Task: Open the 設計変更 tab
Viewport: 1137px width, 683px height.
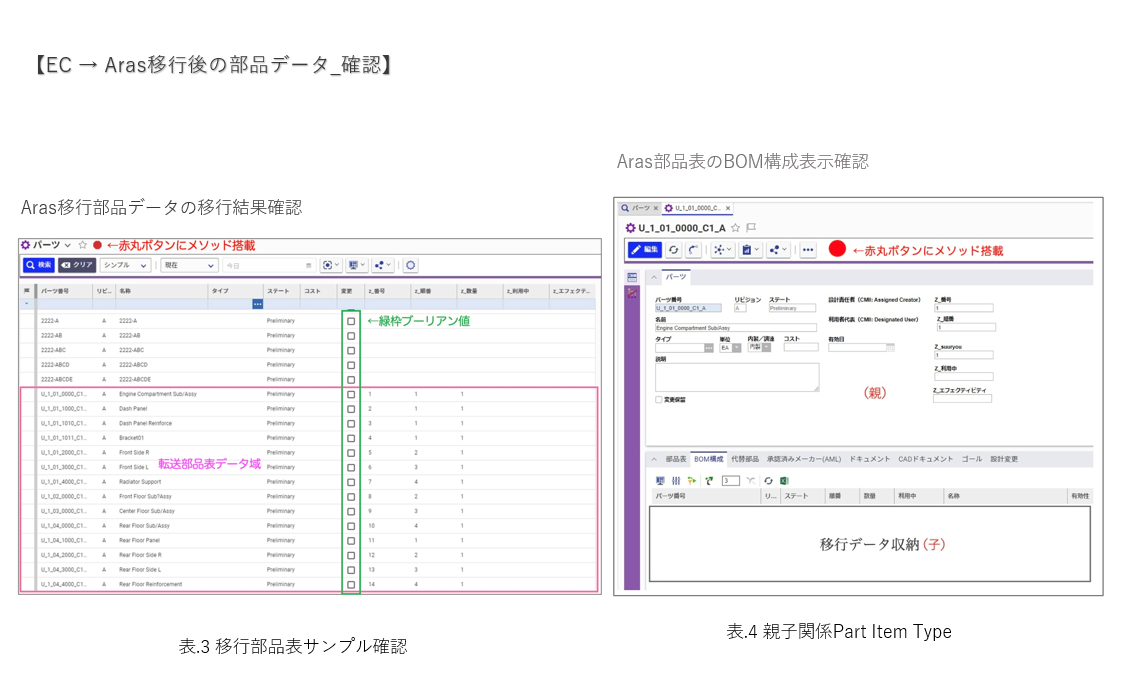Action: coord(1004,459)
